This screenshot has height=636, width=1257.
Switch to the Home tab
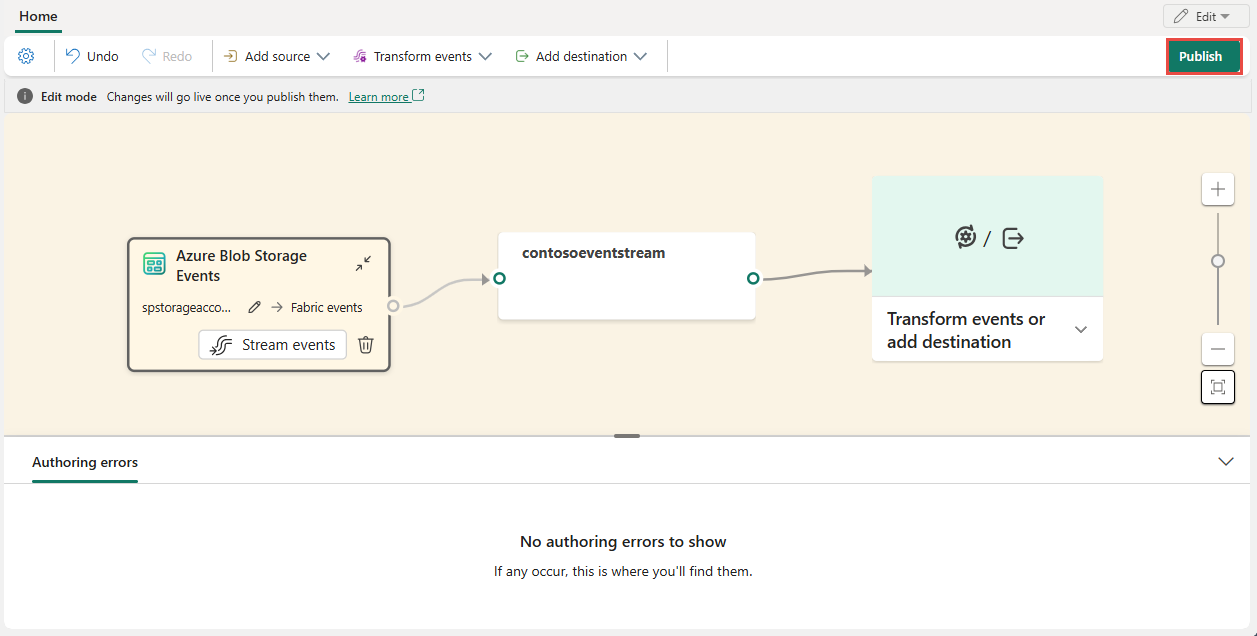38,16
